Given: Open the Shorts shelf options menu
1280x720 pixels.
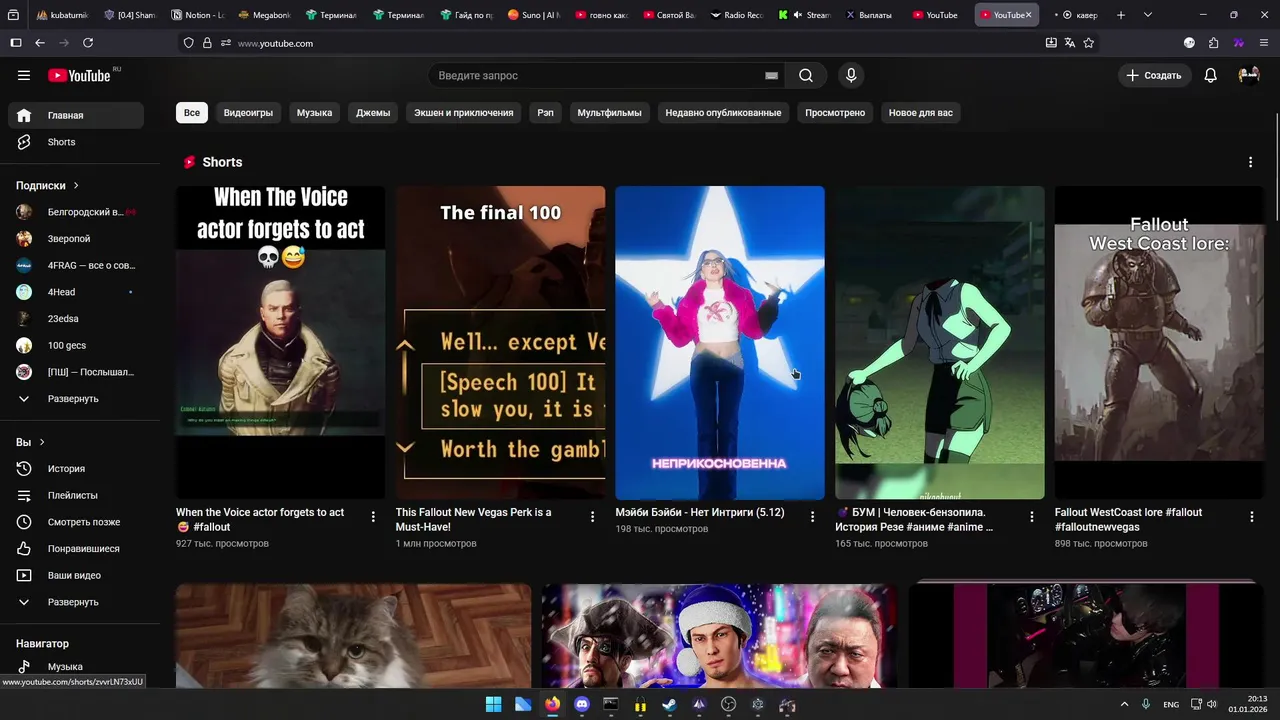Looking at the screenshot, I should [x=1250, y=162].
